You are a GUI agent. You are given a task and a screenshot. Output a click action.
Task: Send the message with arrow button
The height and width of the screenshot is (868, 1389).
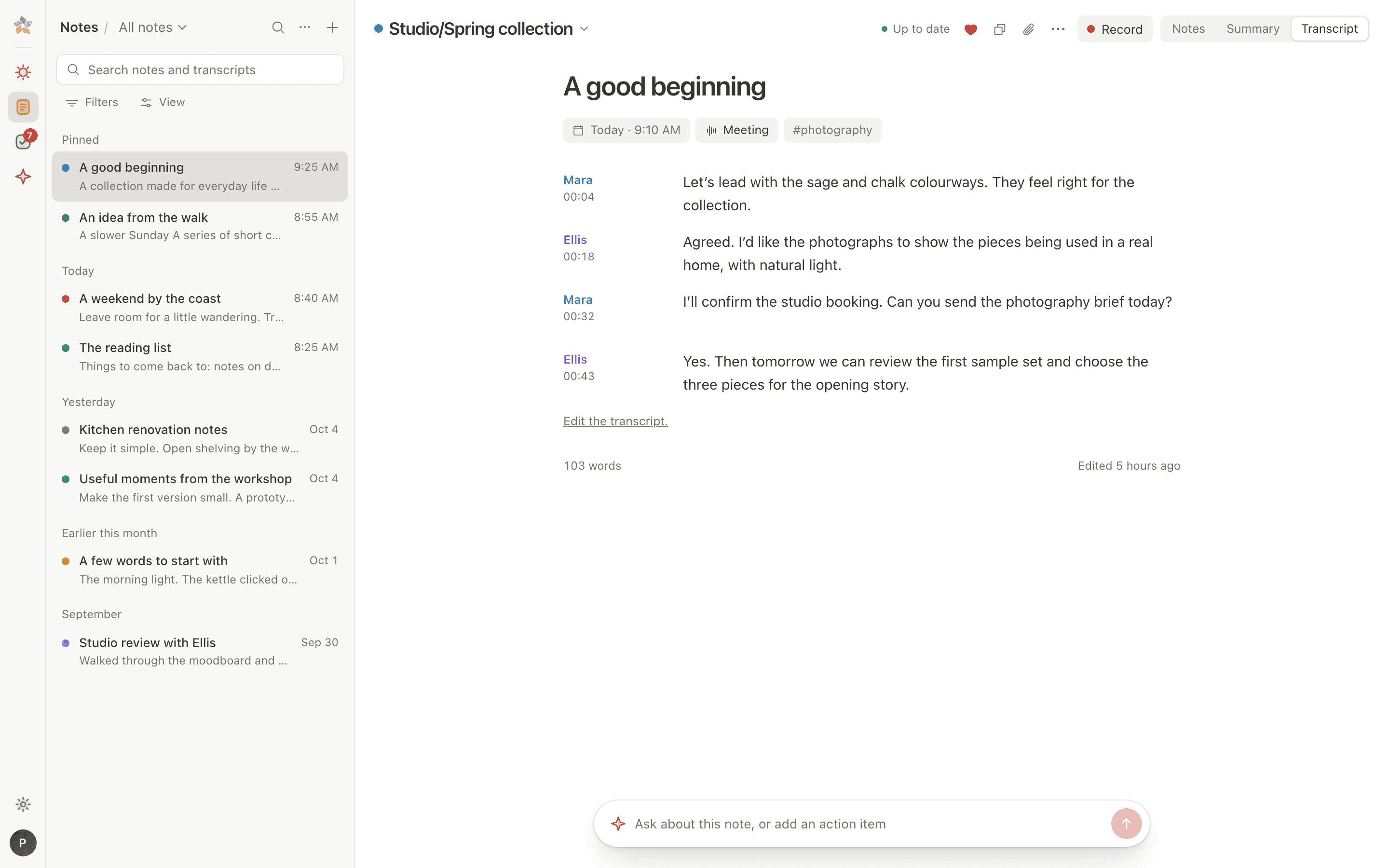(x=1126, y=824)
